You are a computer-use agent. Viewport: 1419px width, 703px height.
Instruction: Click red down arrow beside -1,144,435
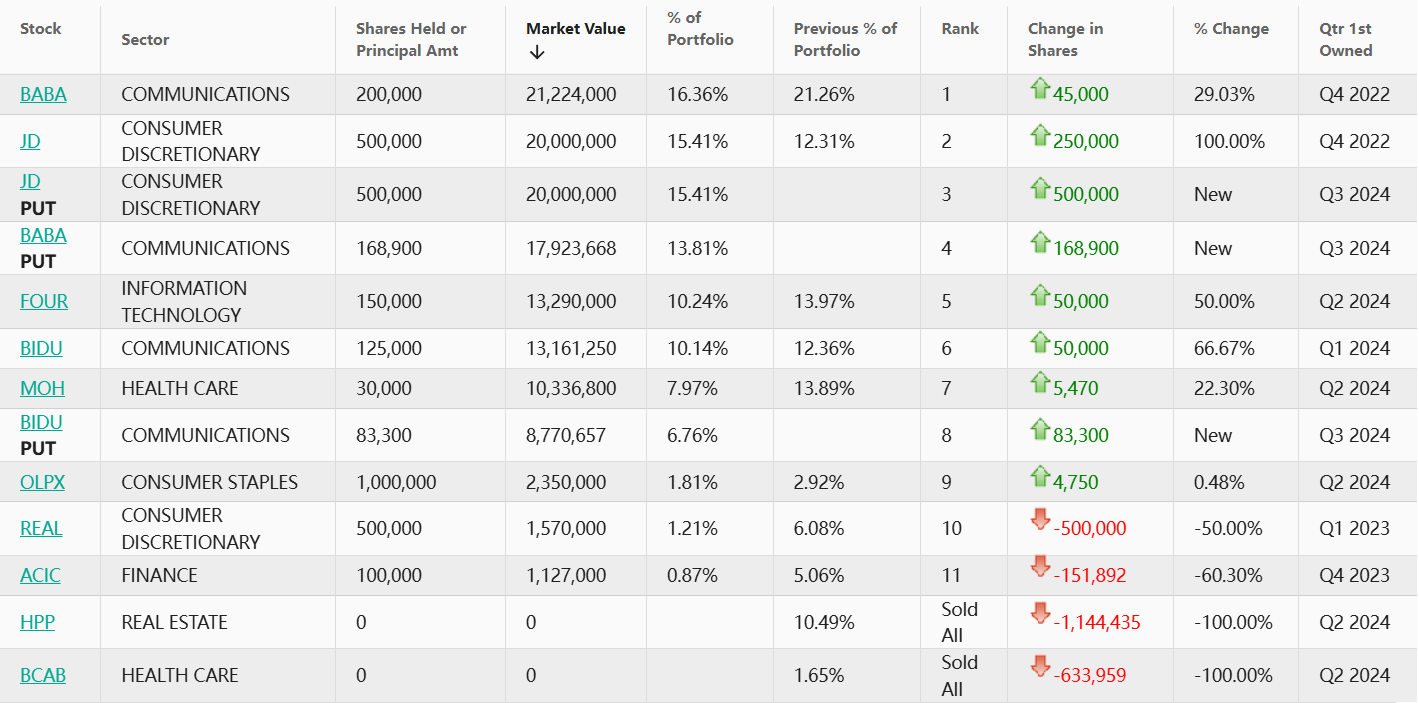(x=1040, y=614)
